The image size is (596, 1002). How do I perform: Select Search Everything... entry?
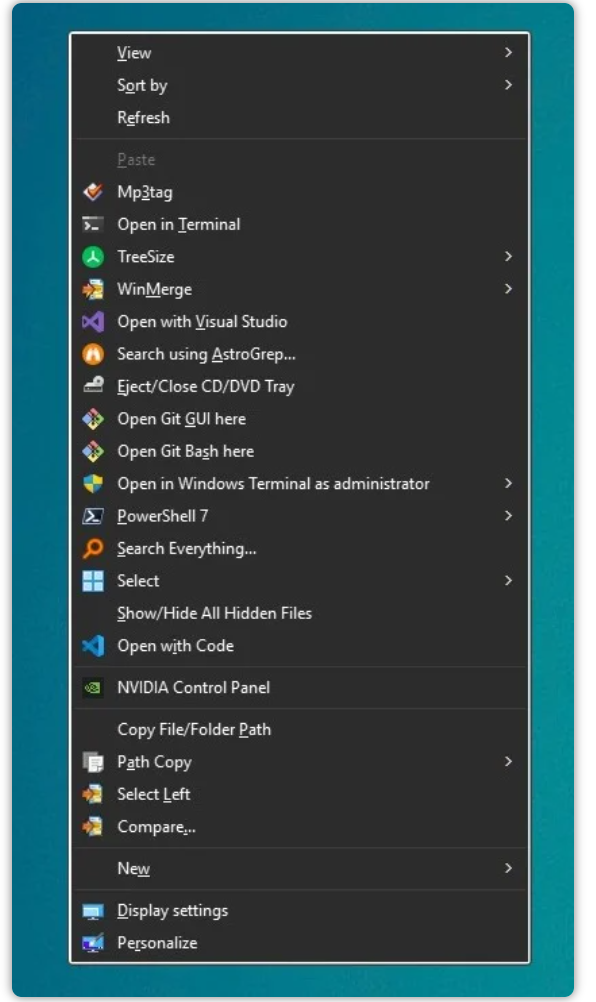[187, 549]
